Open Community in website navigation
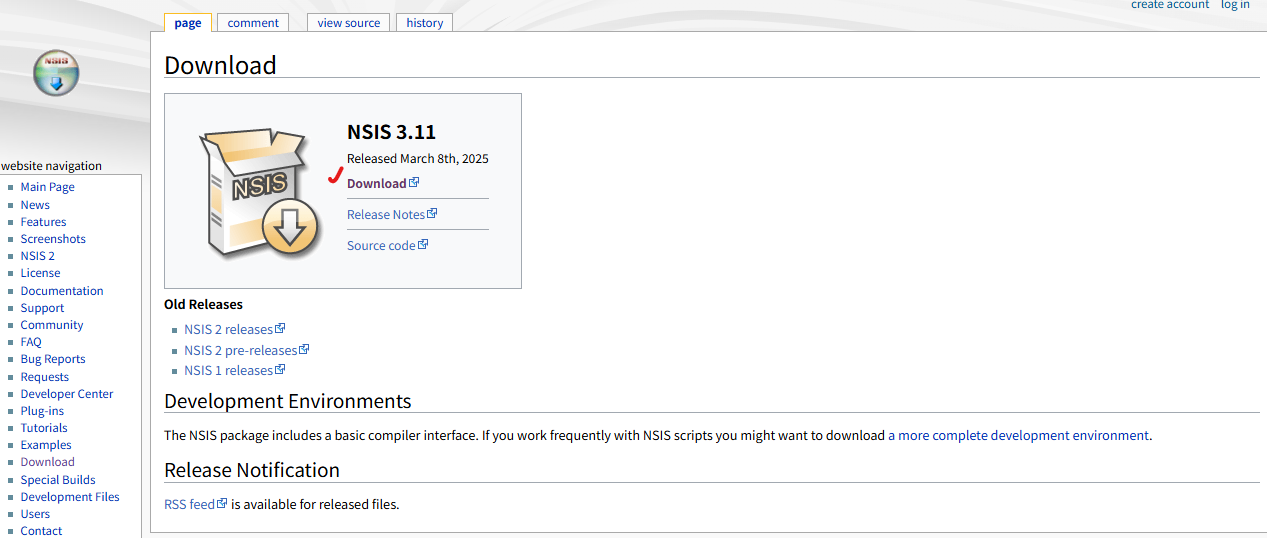Image resolution: width=1267 pixels, height=538 pixels. tap(52, 325)
